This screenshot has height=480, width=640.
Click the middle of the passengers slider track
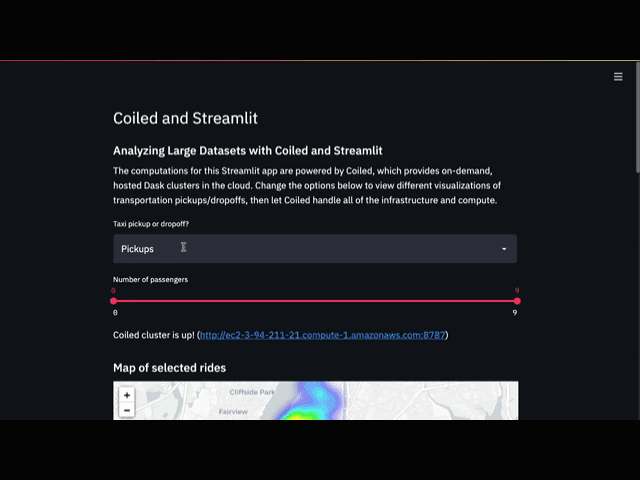pyautogui.click(x=315, y=301)
